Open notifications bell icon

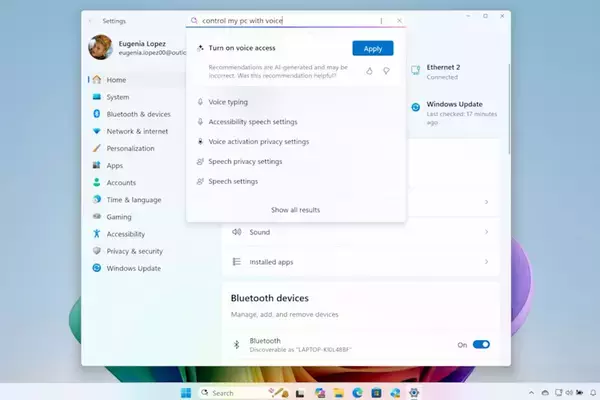[593, 393]
